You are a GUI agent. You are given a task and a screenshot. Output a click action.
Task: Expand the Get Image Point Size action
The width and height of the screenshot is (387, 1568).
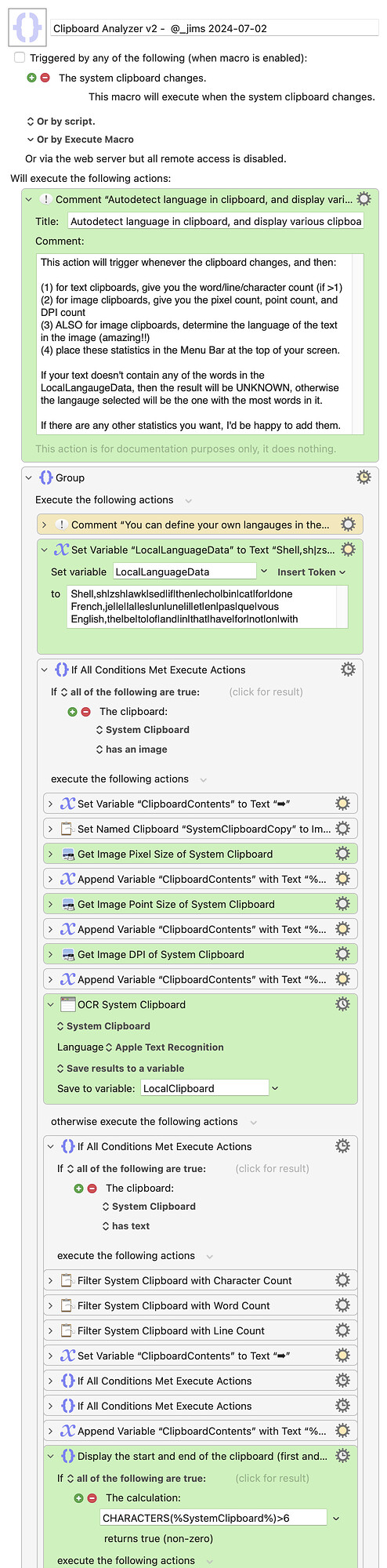click(x=51, y=904)
